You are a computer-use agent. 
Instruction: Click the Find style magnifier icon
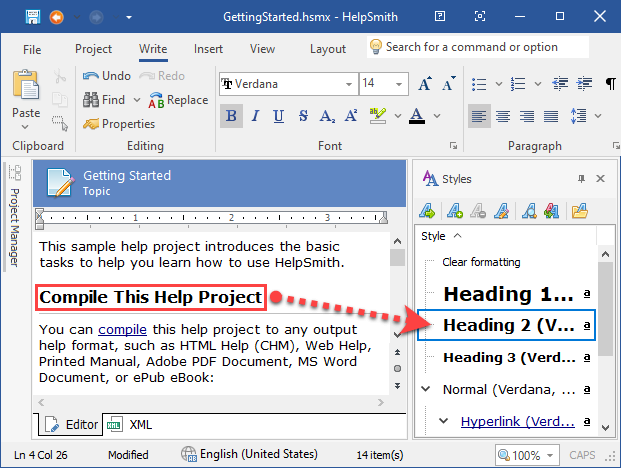coord(530,211)
